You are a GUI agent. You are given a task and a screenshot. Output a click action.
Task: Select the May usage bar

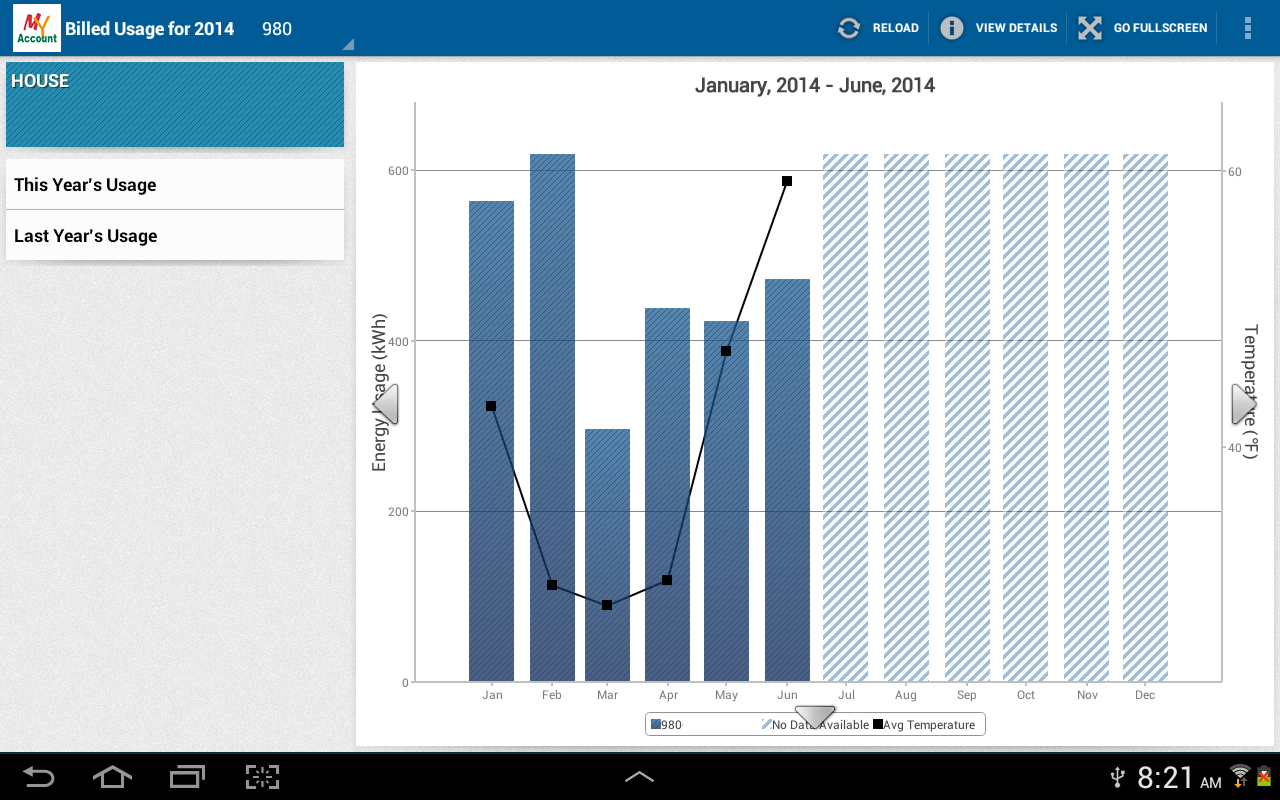point(726,502)
